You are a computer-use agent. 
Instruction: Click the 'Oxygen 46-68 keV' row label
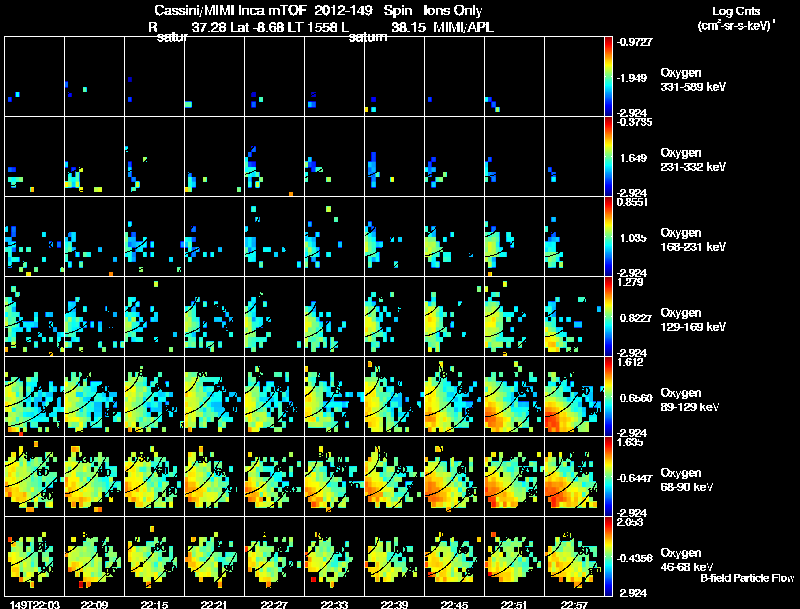coord(687,560)
